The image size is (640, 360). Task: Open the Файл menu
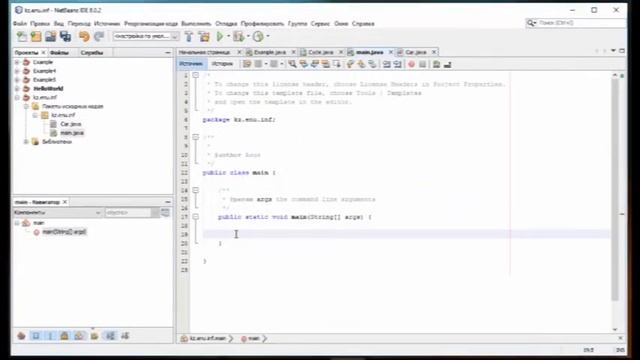20,24
